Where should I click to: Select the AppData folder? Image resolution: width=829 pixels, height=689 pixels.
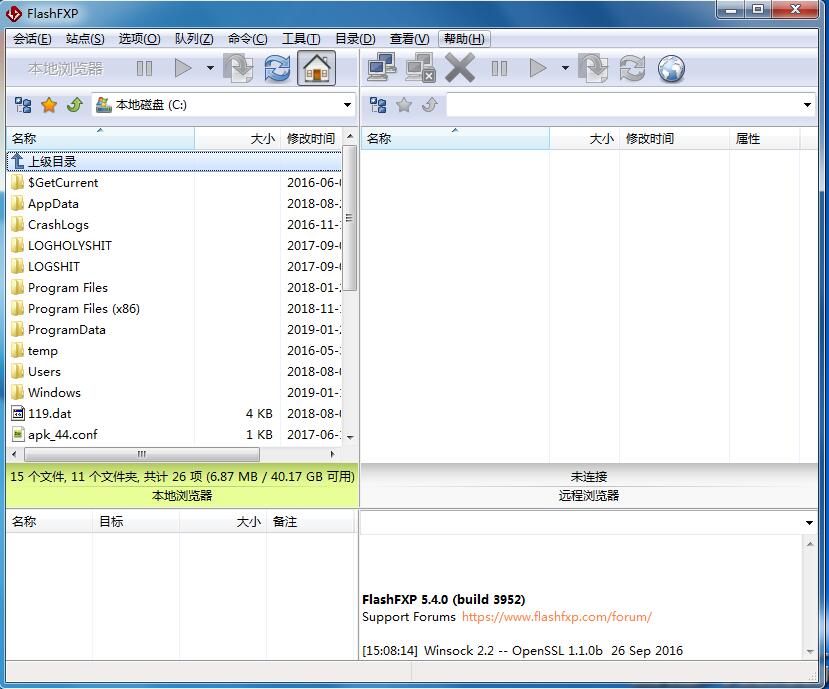pos(53,204)
